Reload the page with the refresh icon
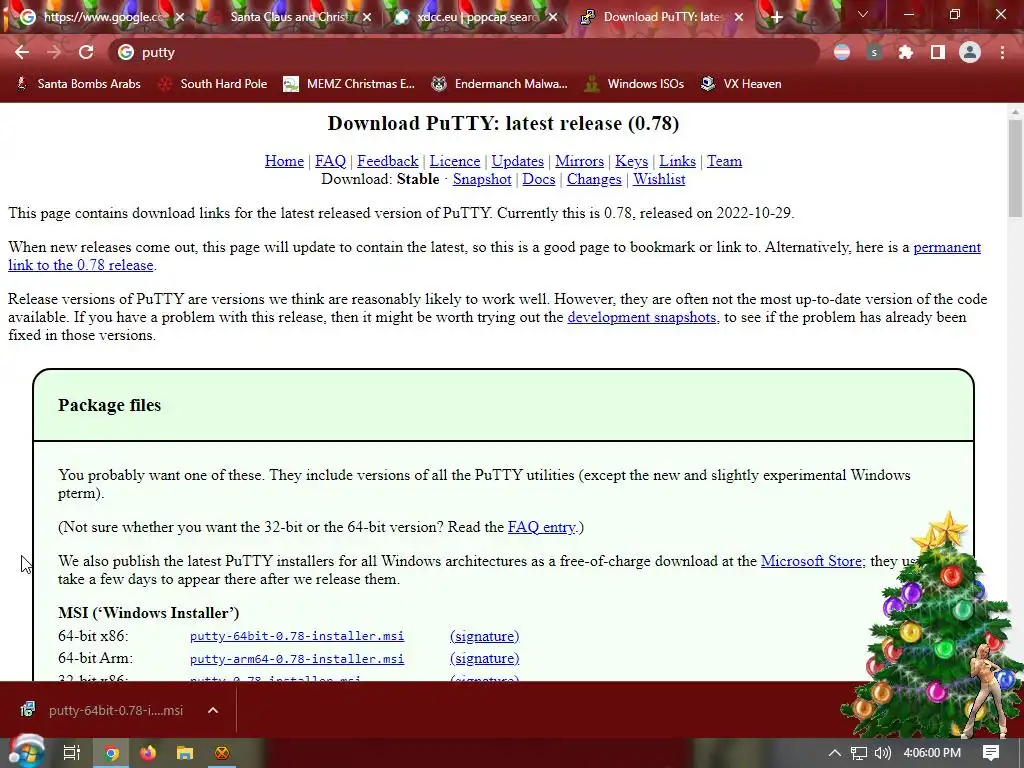Screen dimensions: 1024x768 click(x=86, y=52)
